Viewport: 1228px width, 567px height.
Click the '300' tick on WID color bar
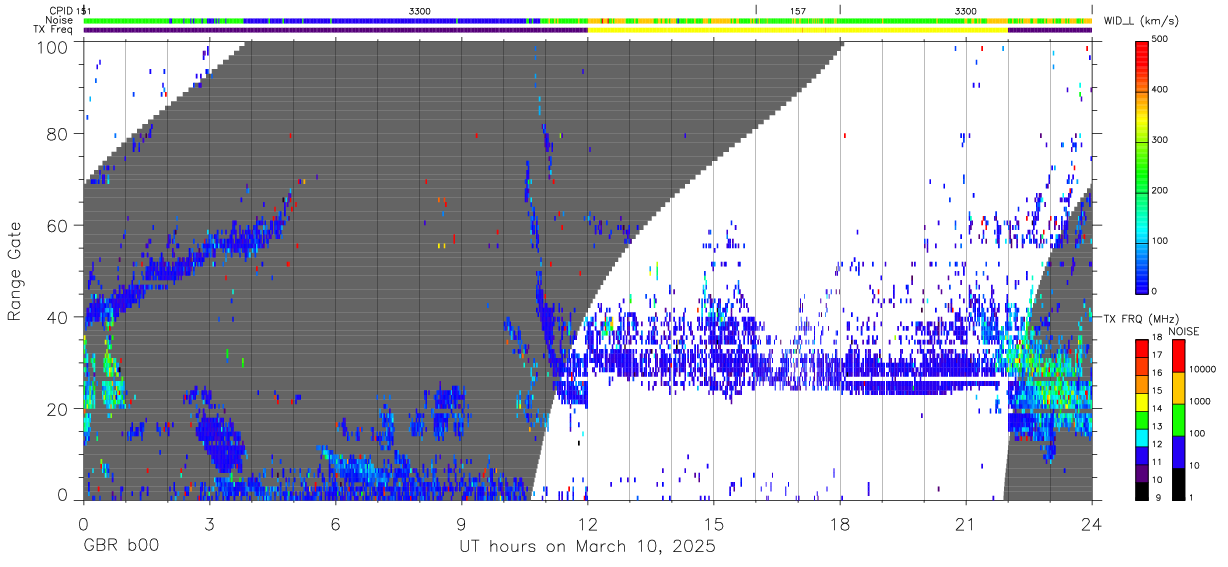click(x=1161, y=140)
